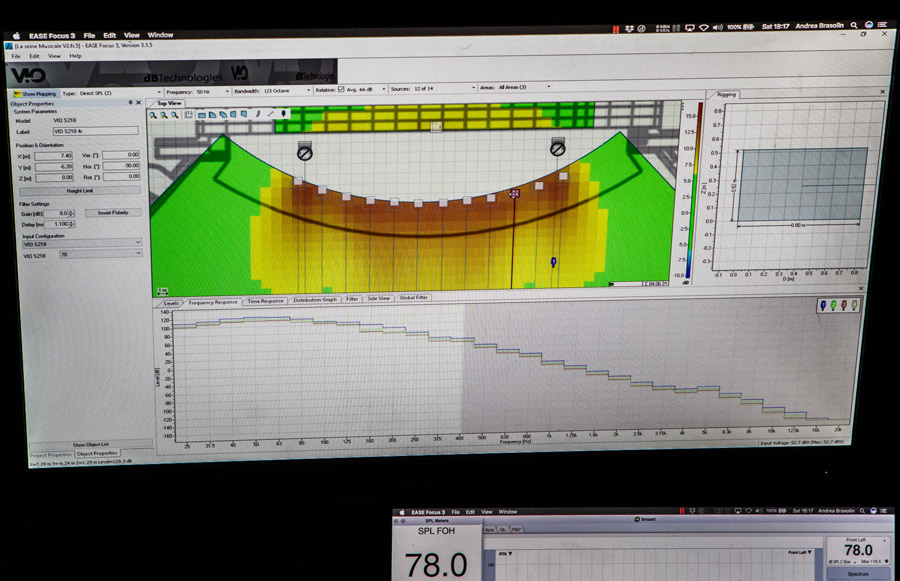This screenshot has width=900, height=581.
Task: Click the third magnifier (zoom to fit) icon
Action: click(175, 115)
